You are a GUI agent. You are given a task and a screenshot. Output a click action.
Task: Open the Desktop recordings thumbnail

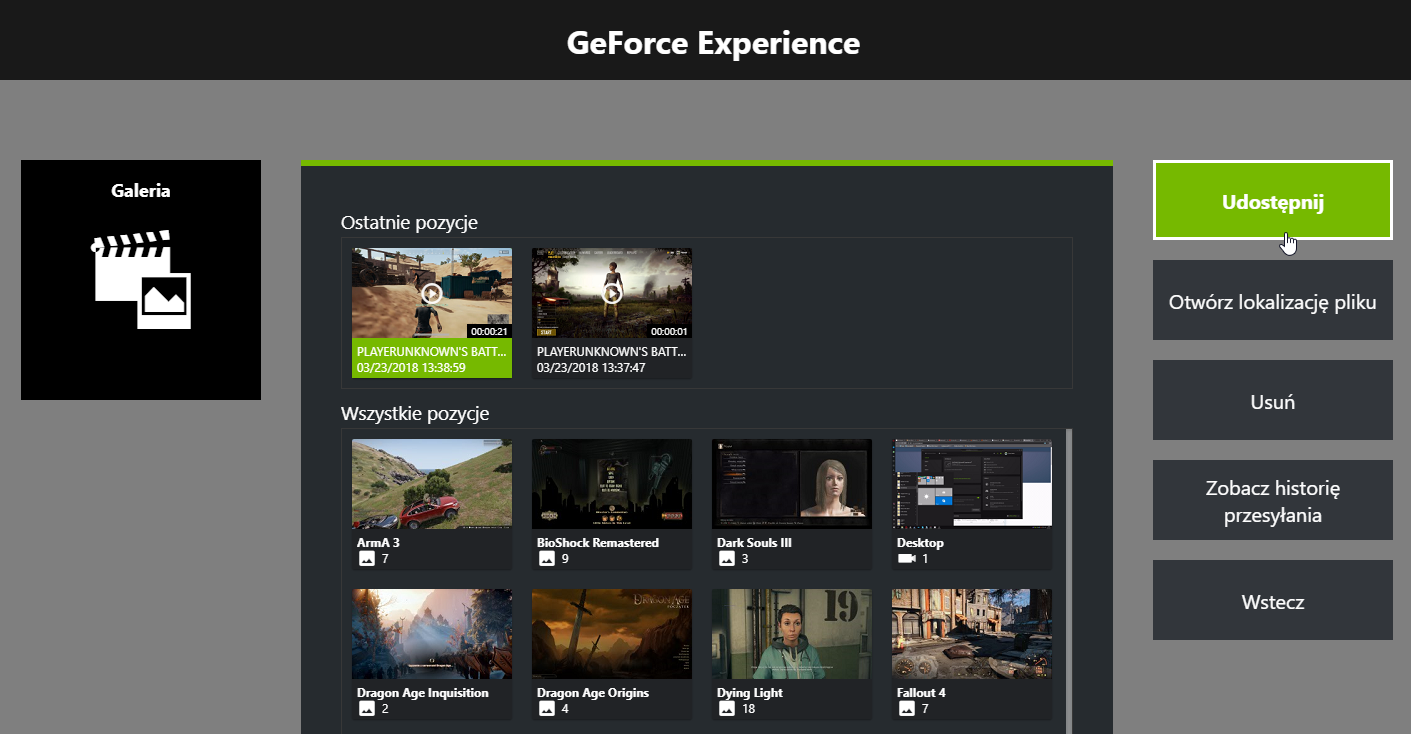(971, 484)
